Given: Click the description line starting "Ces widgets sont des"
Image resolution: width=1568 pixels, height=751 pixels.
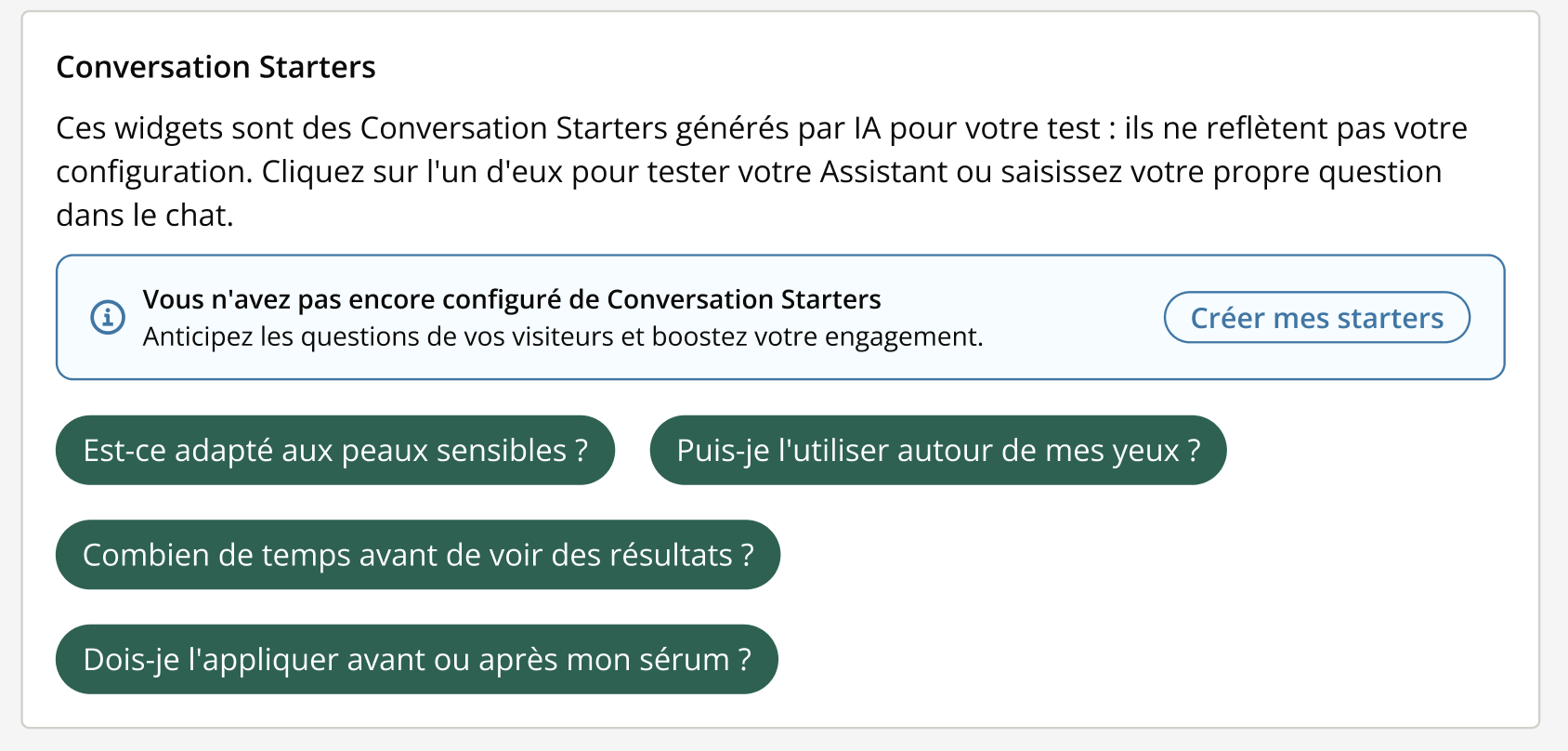Looking at the screenshot, I should tap(761, 128).
